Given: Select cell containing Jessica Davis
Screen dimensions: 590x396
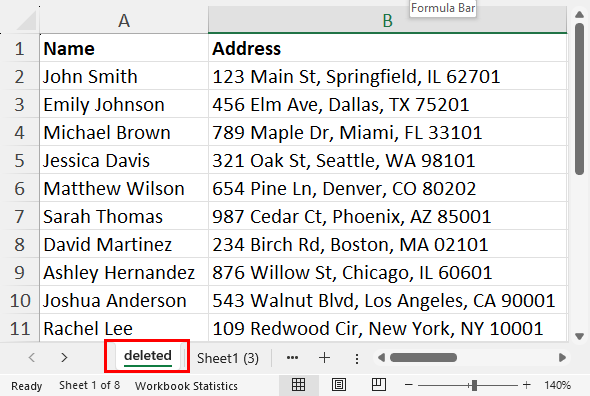Looking at the screenshot, I should pos(124,160).
